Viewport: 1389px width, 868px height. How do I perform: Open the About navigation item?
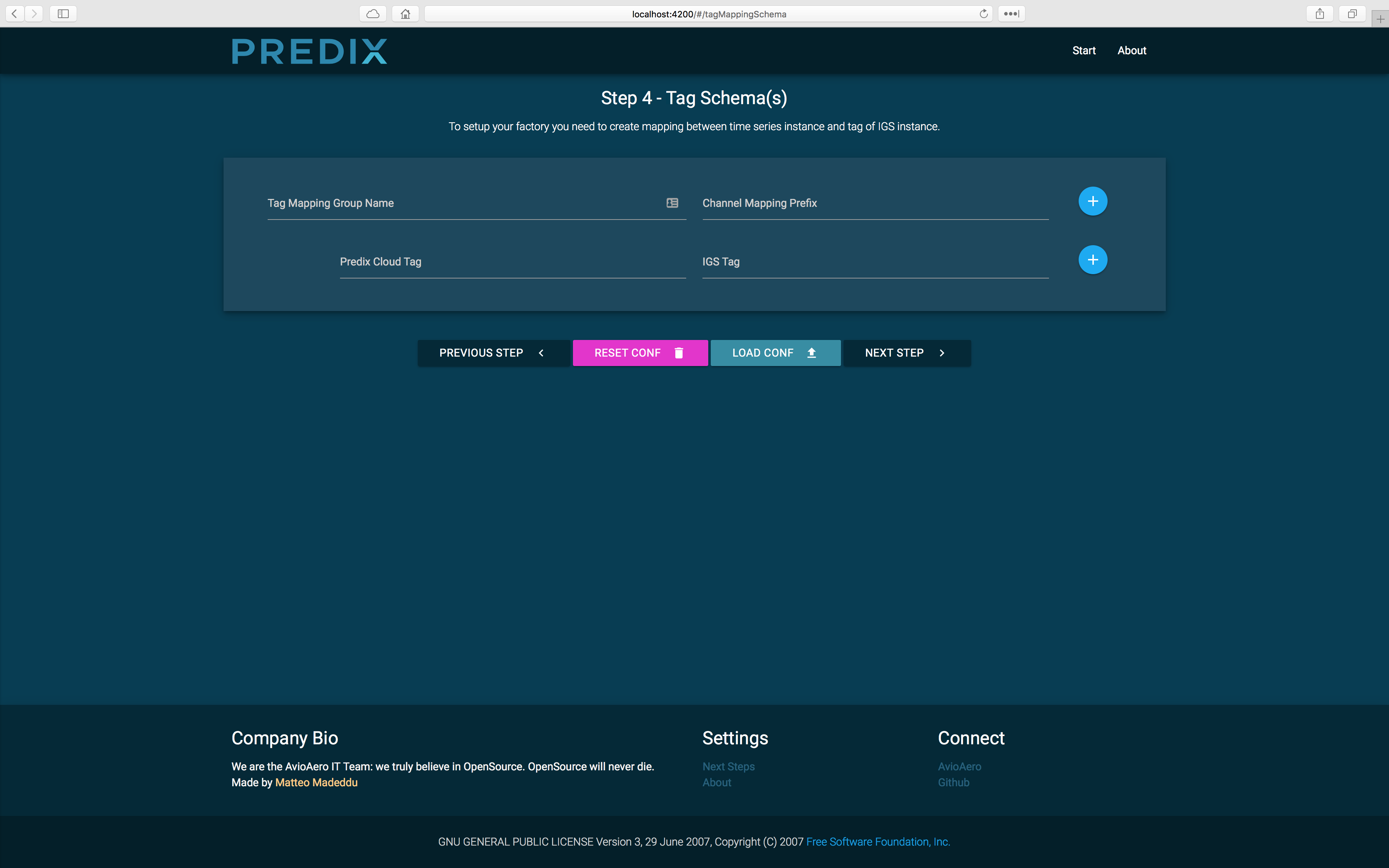coord(1131,51)
